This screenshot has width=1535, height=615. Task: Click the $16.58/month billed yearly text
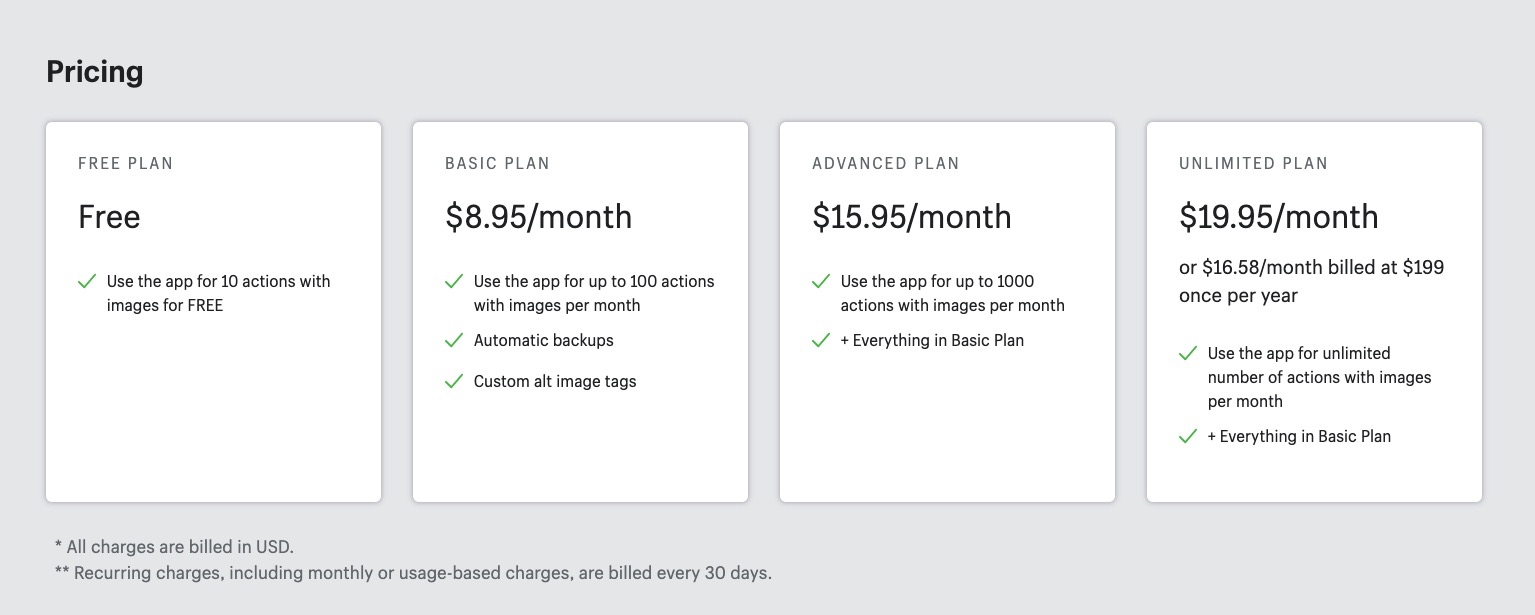pos(1311,282)
